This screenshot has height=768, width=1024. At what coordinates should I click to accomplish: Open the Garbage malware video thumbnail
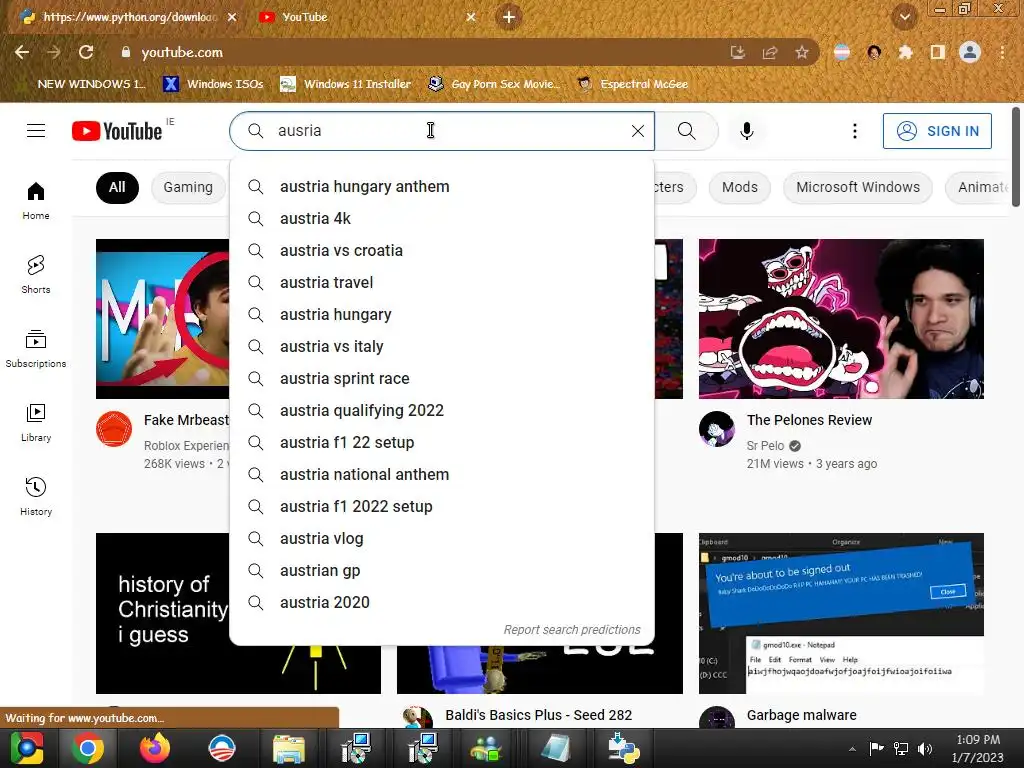pos(841,613)
